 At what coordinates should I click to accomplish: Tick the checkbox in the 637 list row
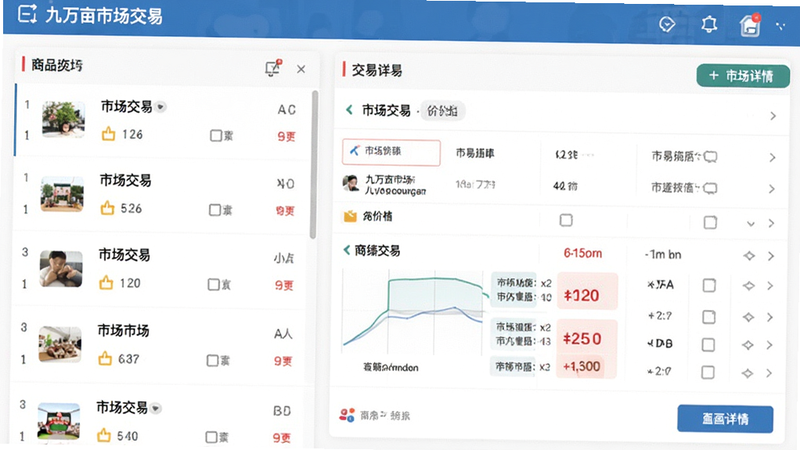212,360
